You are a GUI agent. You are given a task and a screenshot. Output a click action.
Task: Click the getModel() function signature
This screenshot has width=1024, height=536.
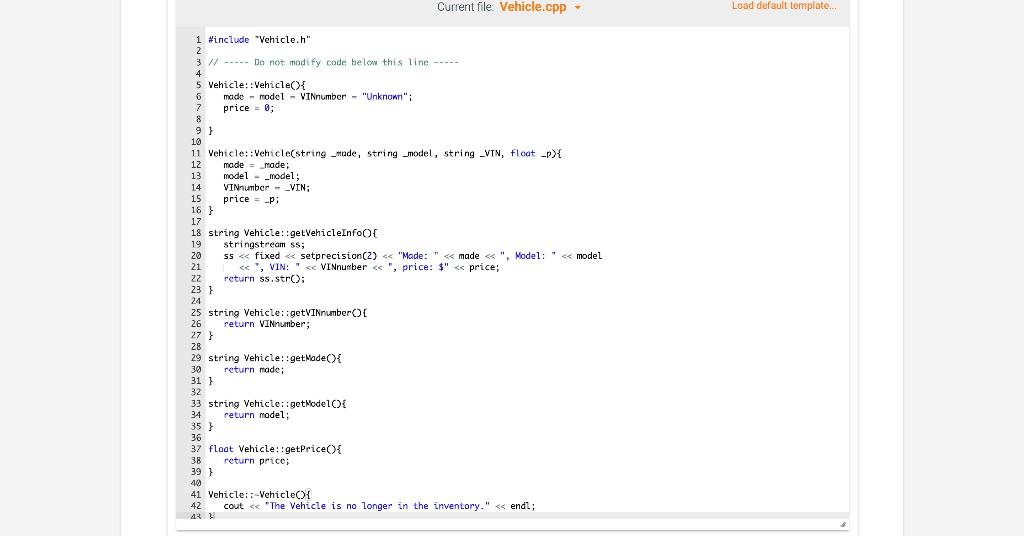pyautogui.click(x=277, y=404)
